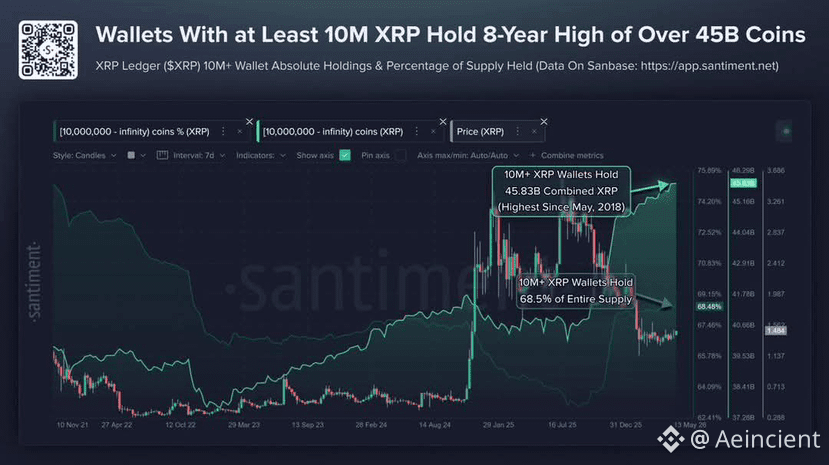Click the 2.412 price axis label
The width and height of the screenshot is (829, 465).
click(776, 263)
